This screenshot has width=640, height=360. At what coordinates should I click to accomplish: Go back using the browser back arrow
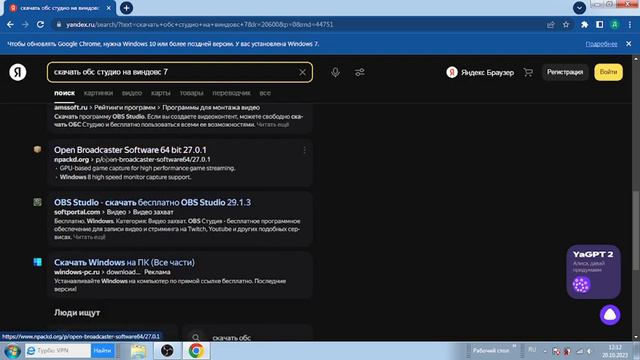coord(10,24)
